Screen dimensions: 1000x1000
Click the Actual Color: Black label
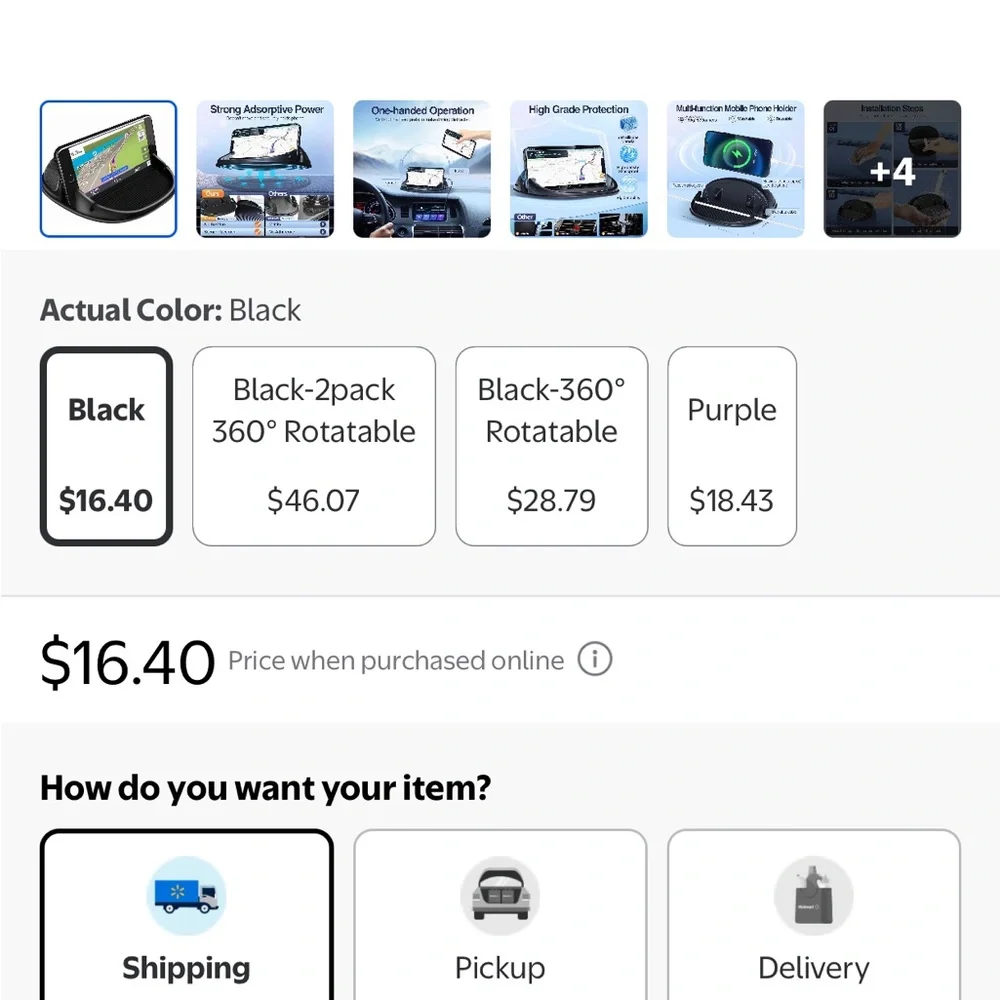[170, 311]
